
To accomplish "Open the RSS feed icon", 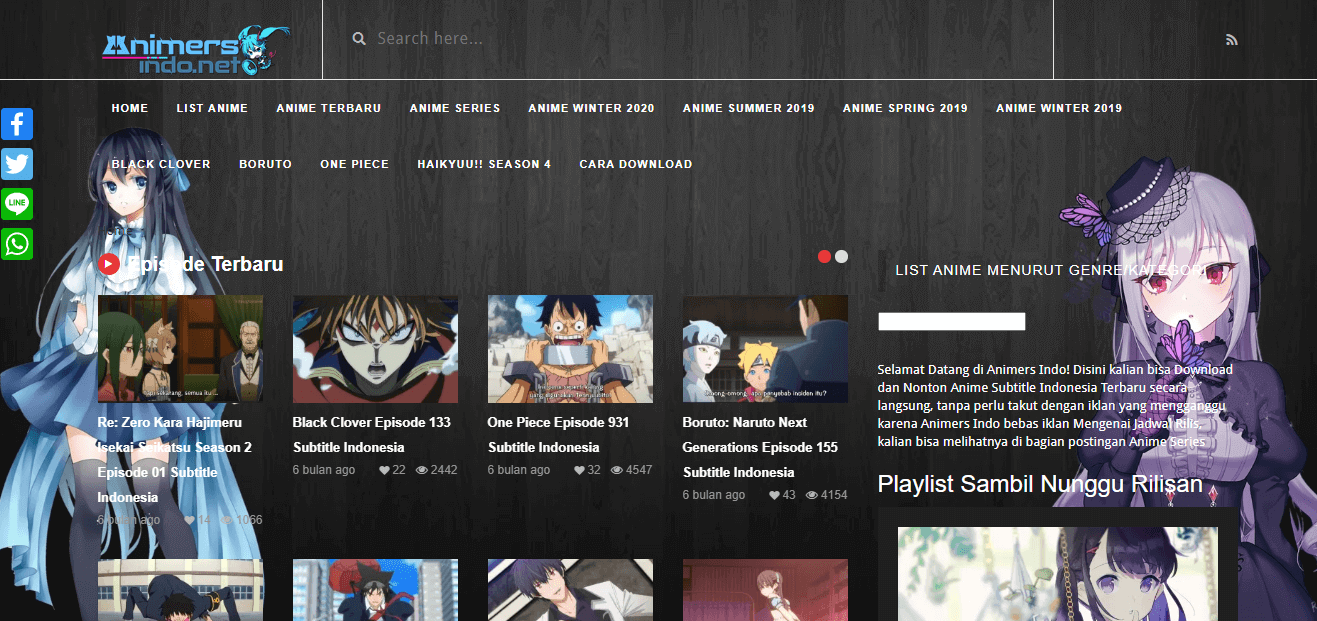I will (x=1231, y=40).
